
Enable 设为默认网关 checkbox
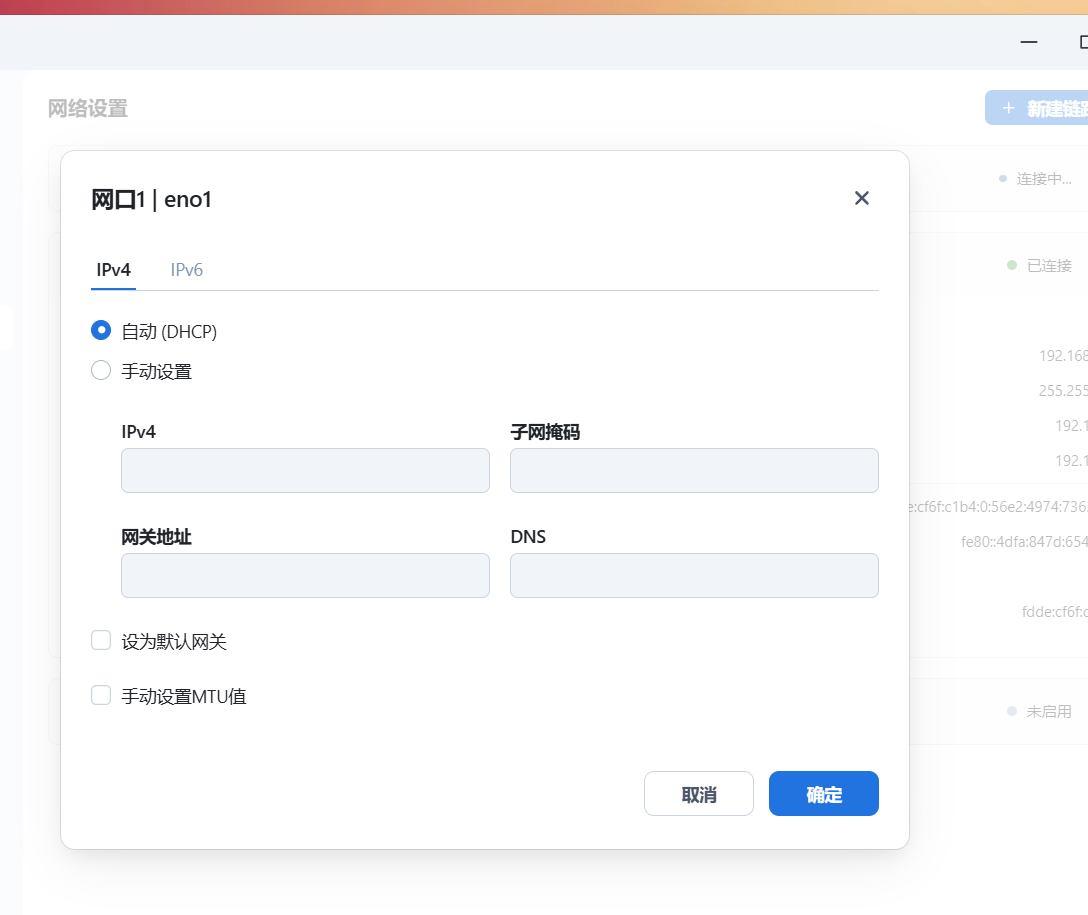click(x=101, y=641)
